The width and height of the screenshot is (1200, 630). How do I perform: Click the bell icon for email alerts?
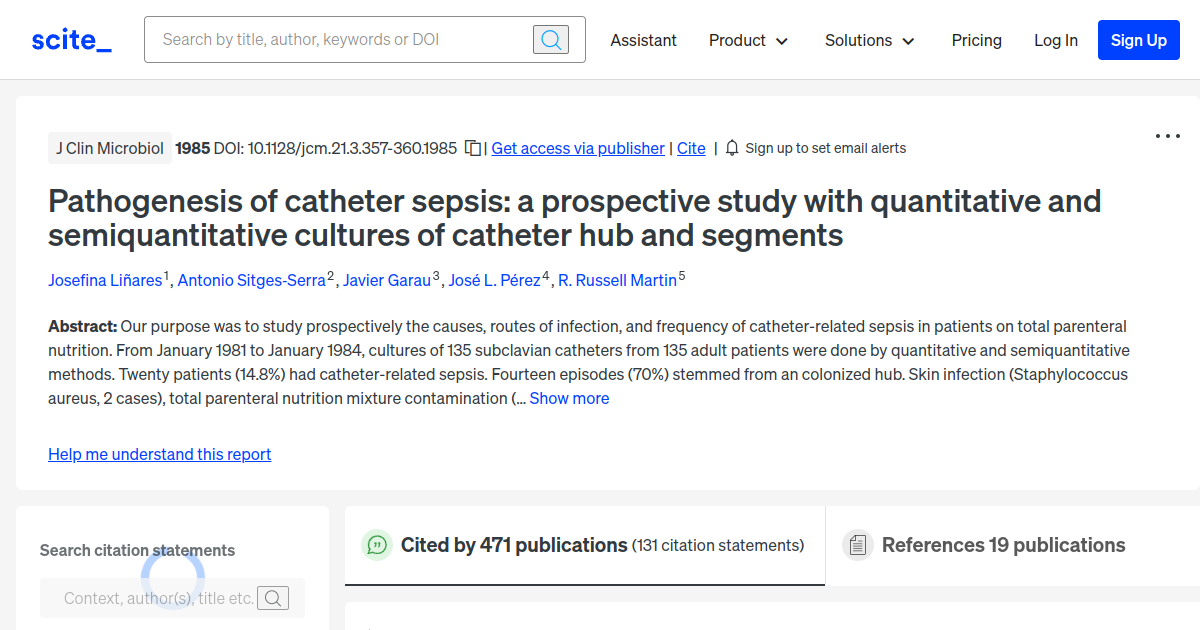(731, 147)
